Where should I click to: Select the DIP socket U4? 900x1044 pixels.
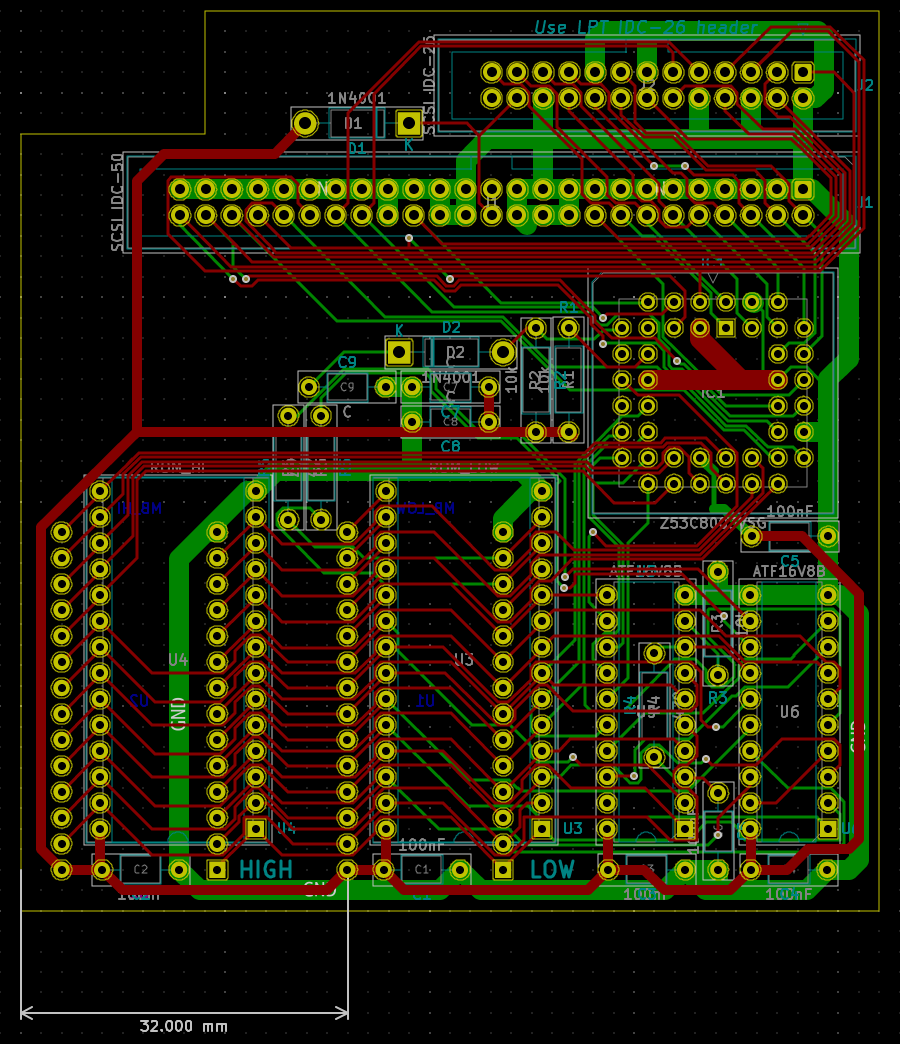(x=180, y=660)
